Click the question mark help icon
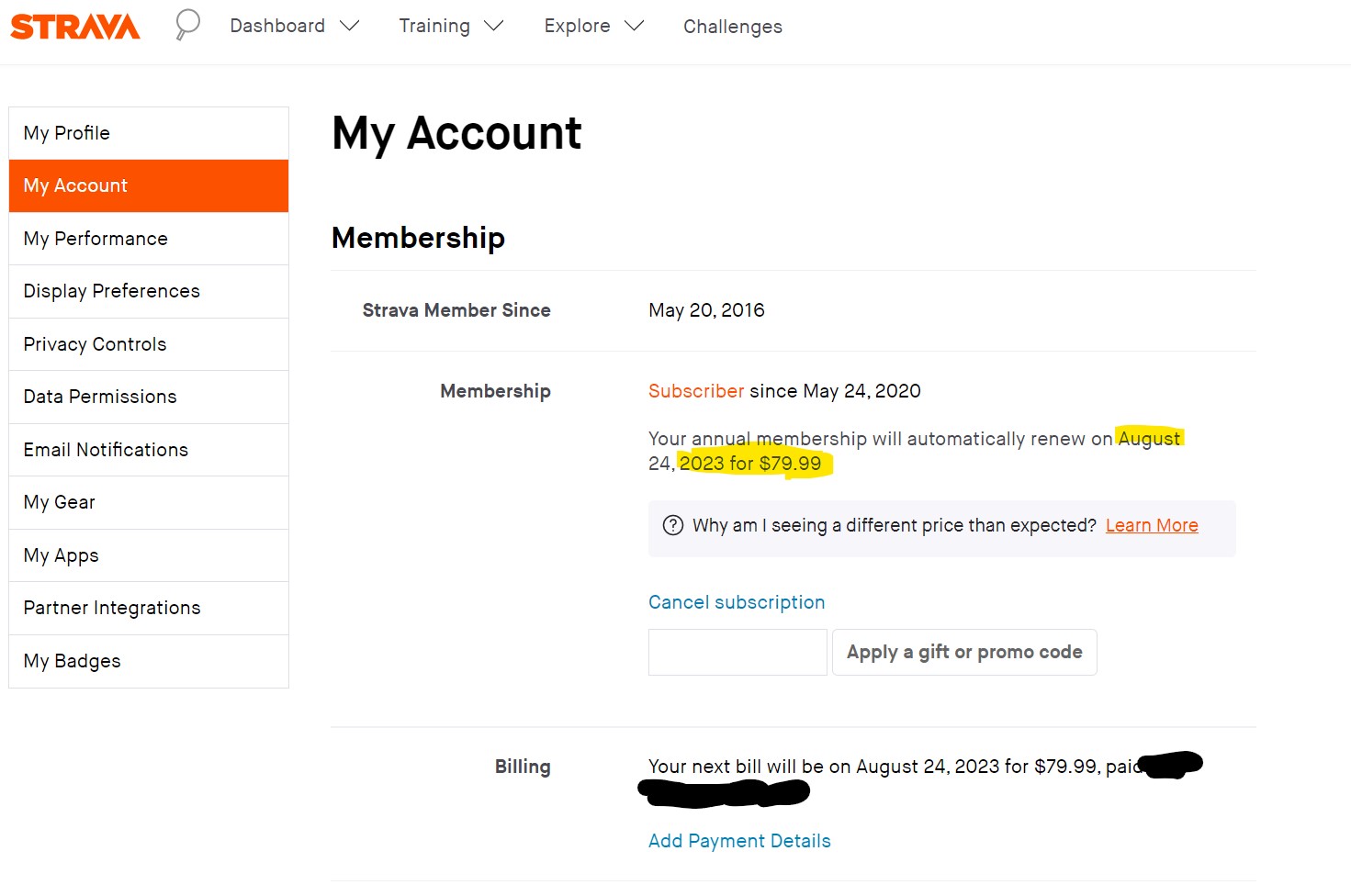1351x896 pixels. click(673, 525)
